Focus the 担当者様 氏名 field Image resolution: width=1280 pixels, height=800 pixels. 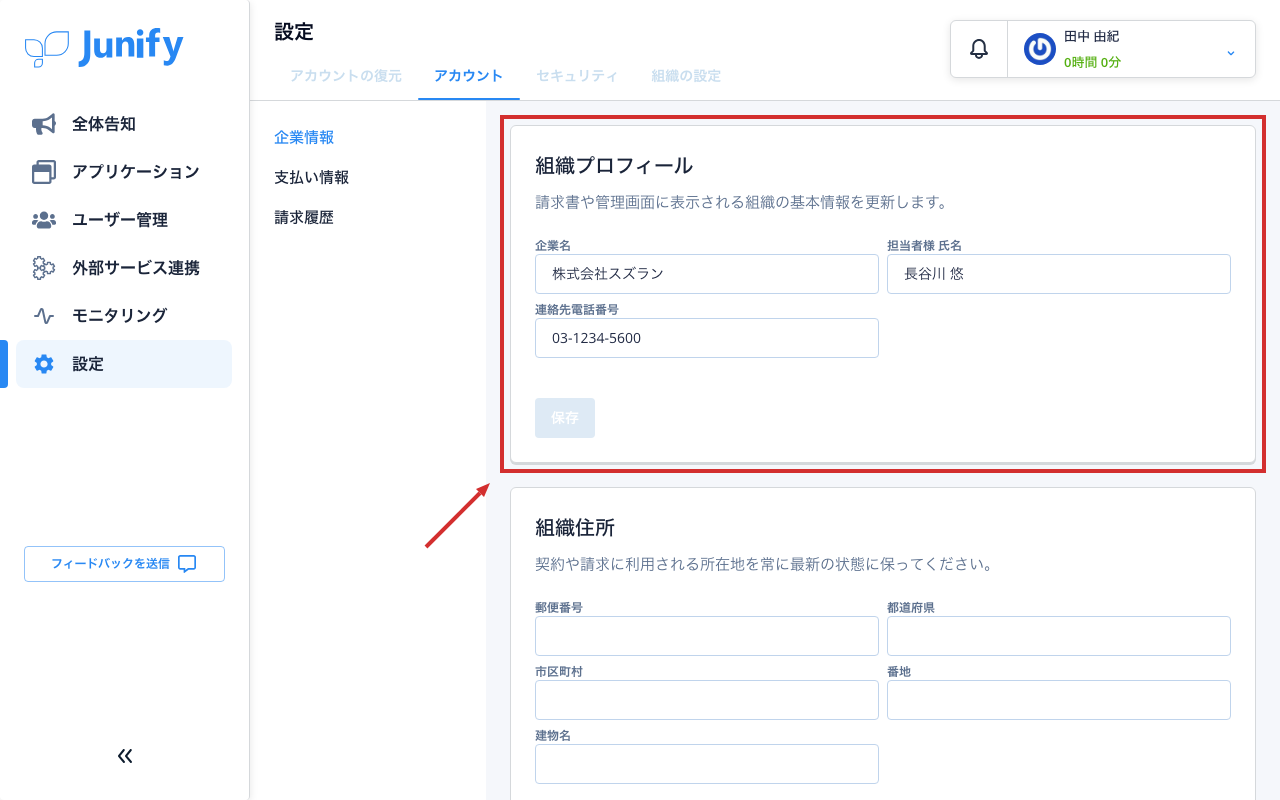[x=1059, y=274]
